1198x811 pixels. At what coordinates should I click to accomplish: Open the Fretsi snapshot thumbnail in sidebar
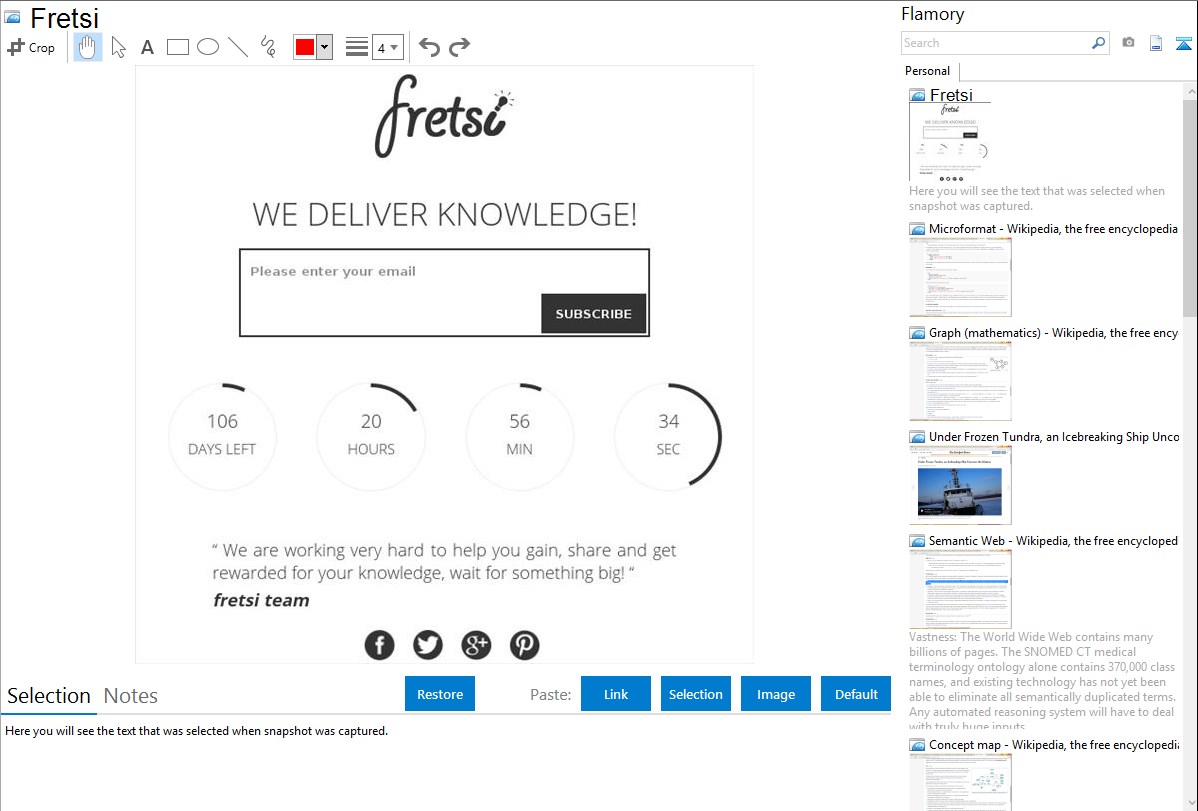[950, 141]
